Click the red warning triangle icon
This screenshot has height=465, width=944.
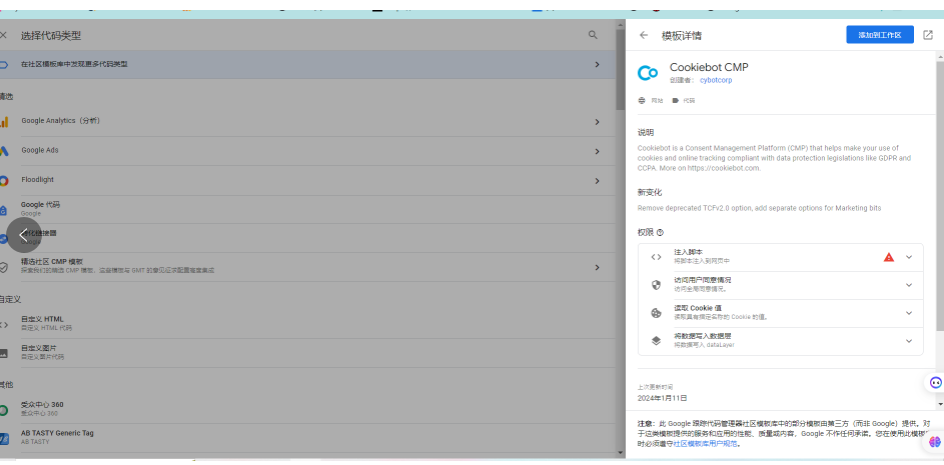[x=889, y=257]
